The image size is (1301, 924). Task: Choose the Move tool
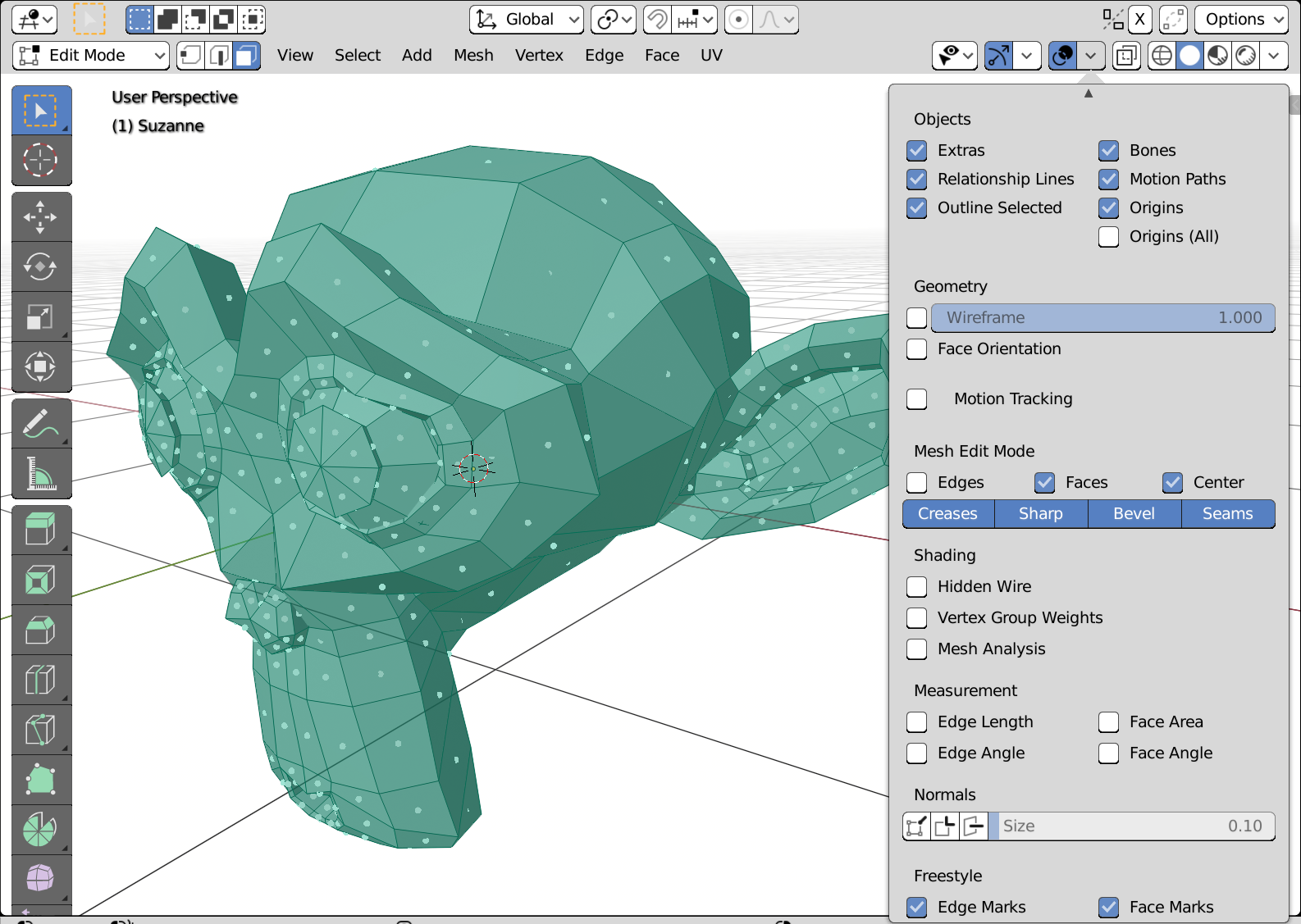[x=41, y=217]
